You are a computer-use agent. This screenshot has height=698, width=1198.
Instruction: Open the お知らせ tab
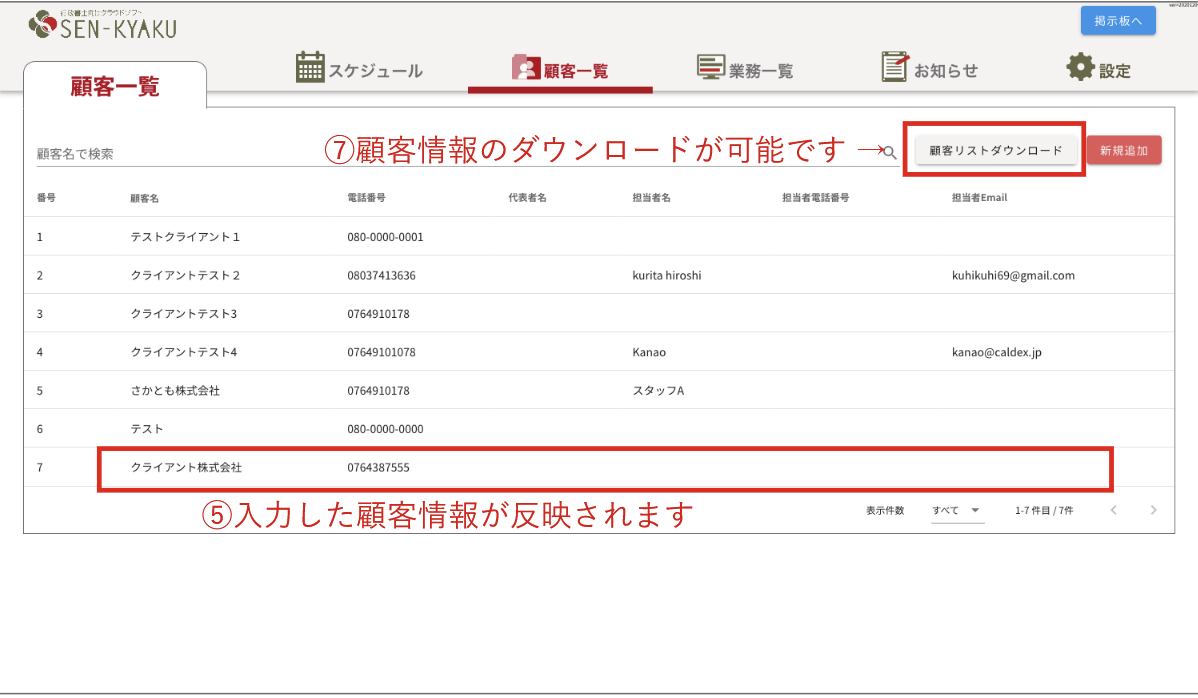click(945, 71)
